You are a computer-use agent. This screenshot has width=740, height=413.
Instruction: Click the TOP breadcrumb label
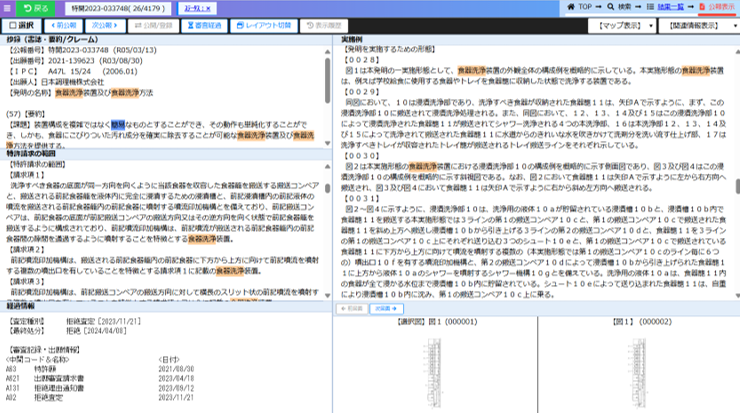[x=585, y=7]
